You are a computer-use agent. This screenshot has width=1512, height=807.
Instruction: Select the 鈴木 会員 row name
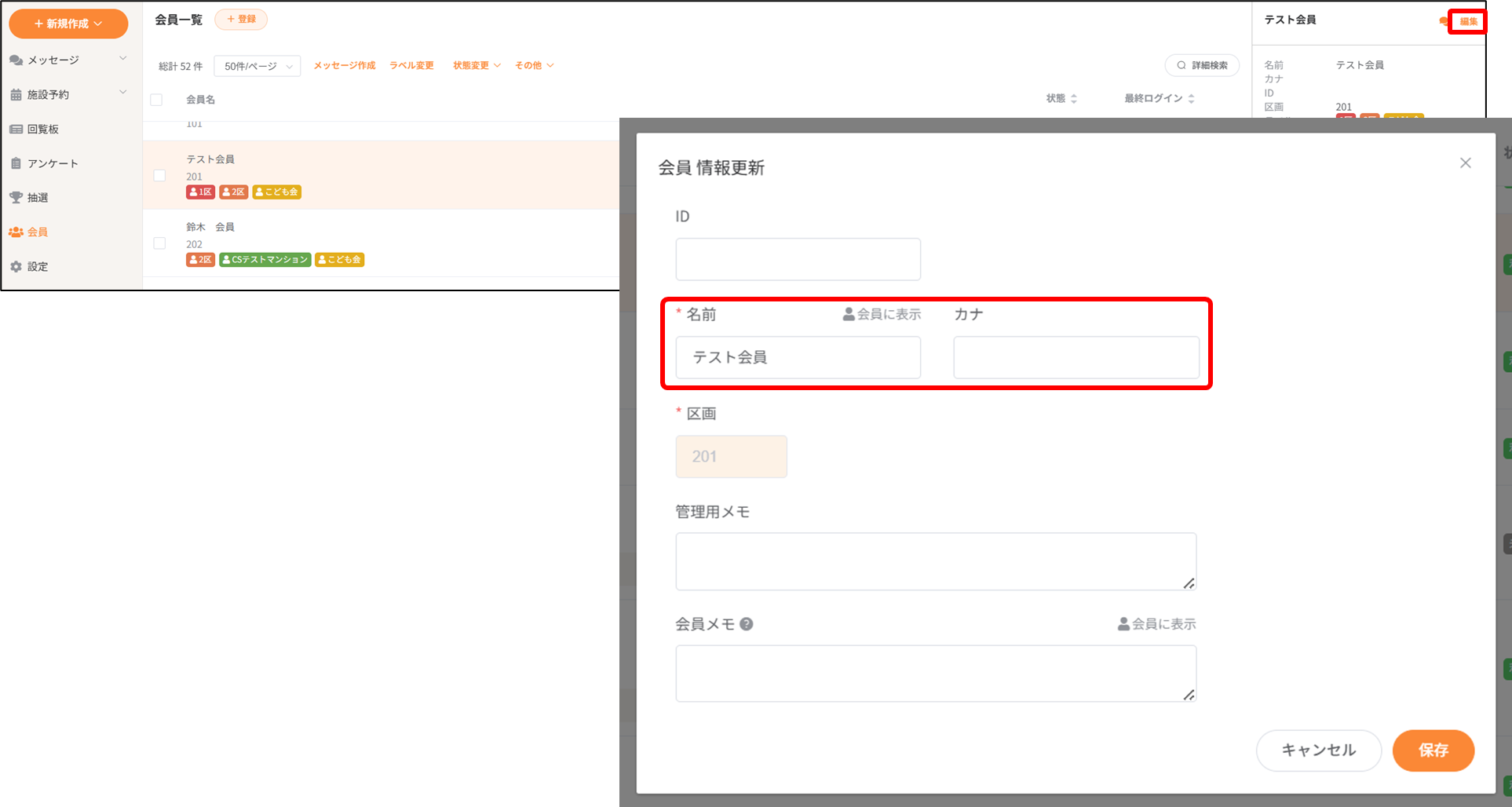210,227
